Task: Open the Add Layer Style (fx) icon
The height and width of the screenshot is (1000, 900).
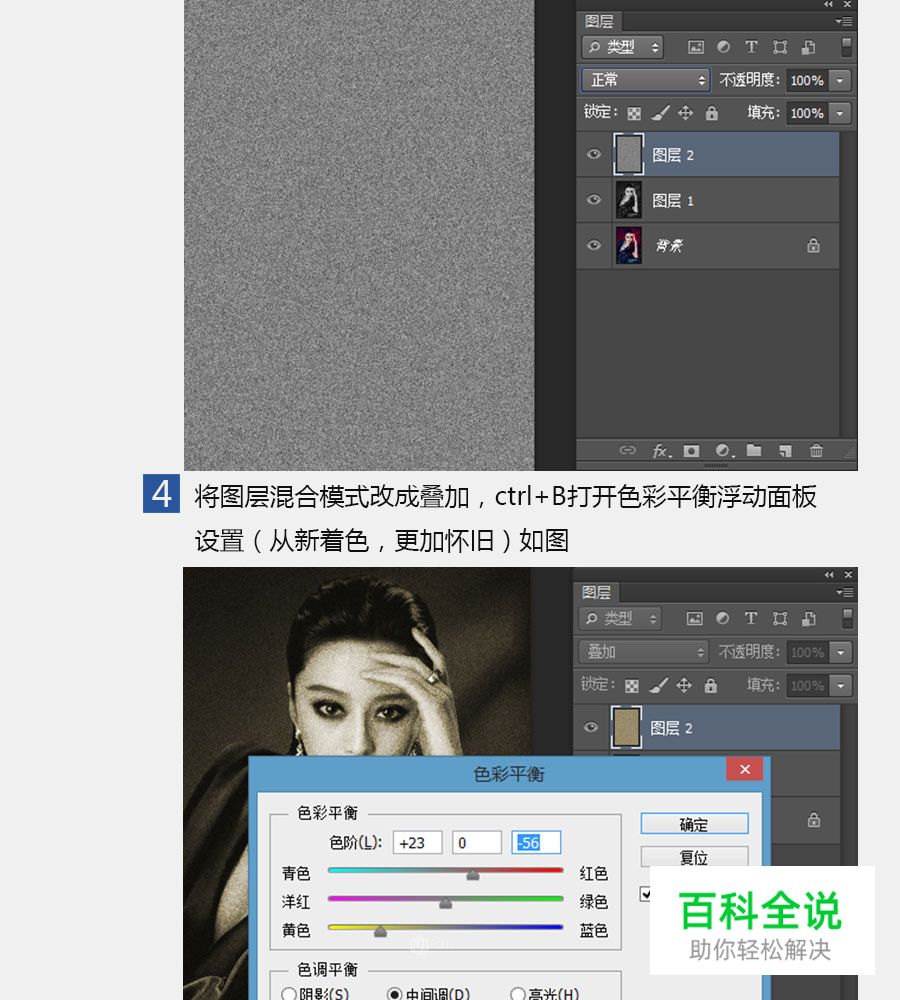Action: point(660,450)
